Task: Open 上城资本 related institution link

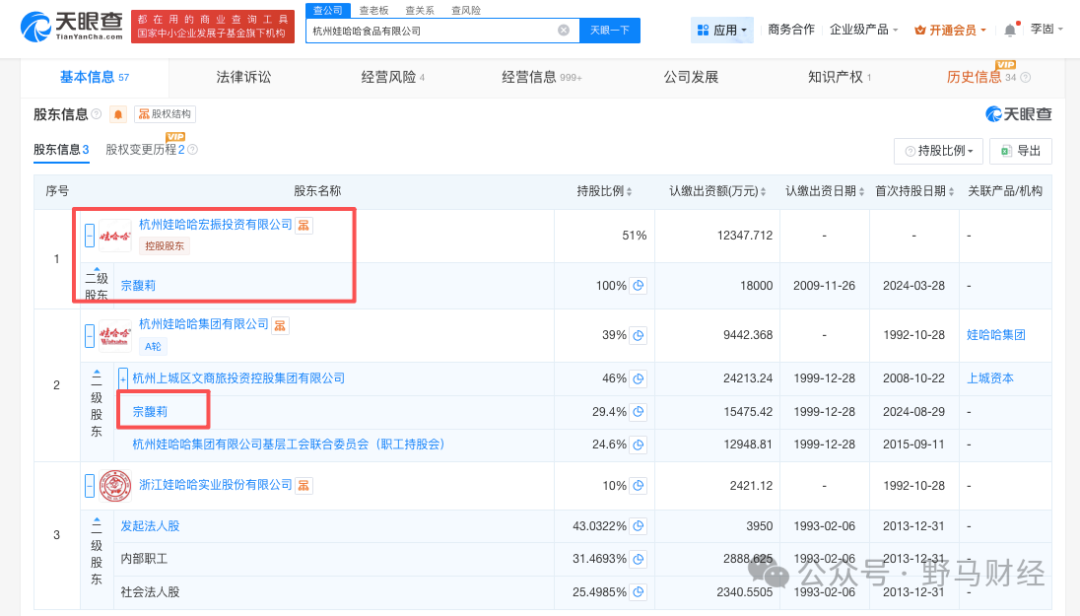Action: pos(990,378)
